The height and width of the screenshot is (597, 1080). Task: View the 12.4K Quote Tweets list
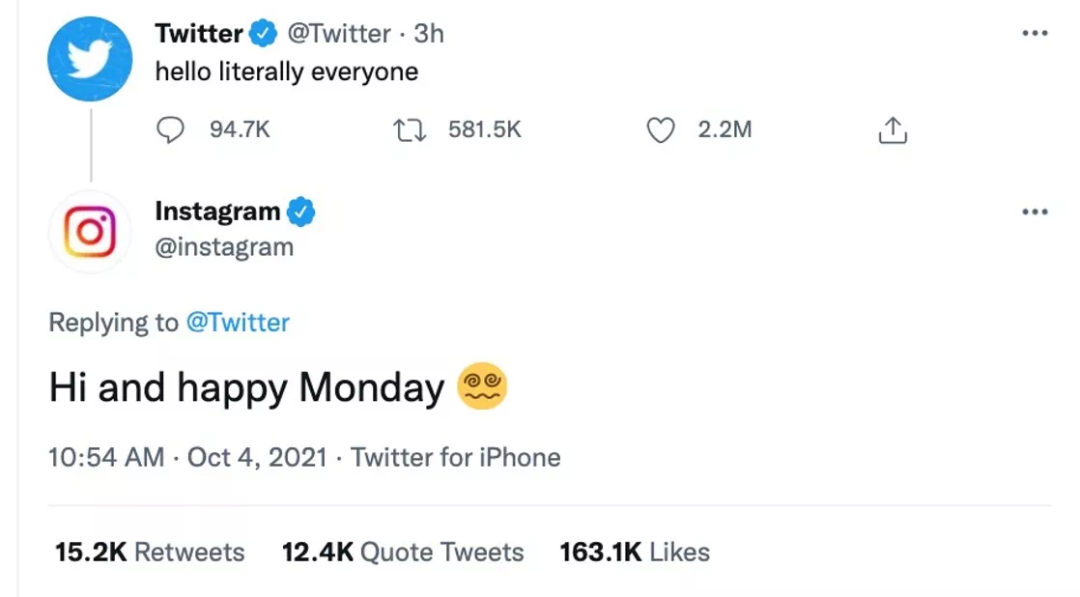point(402,552)
